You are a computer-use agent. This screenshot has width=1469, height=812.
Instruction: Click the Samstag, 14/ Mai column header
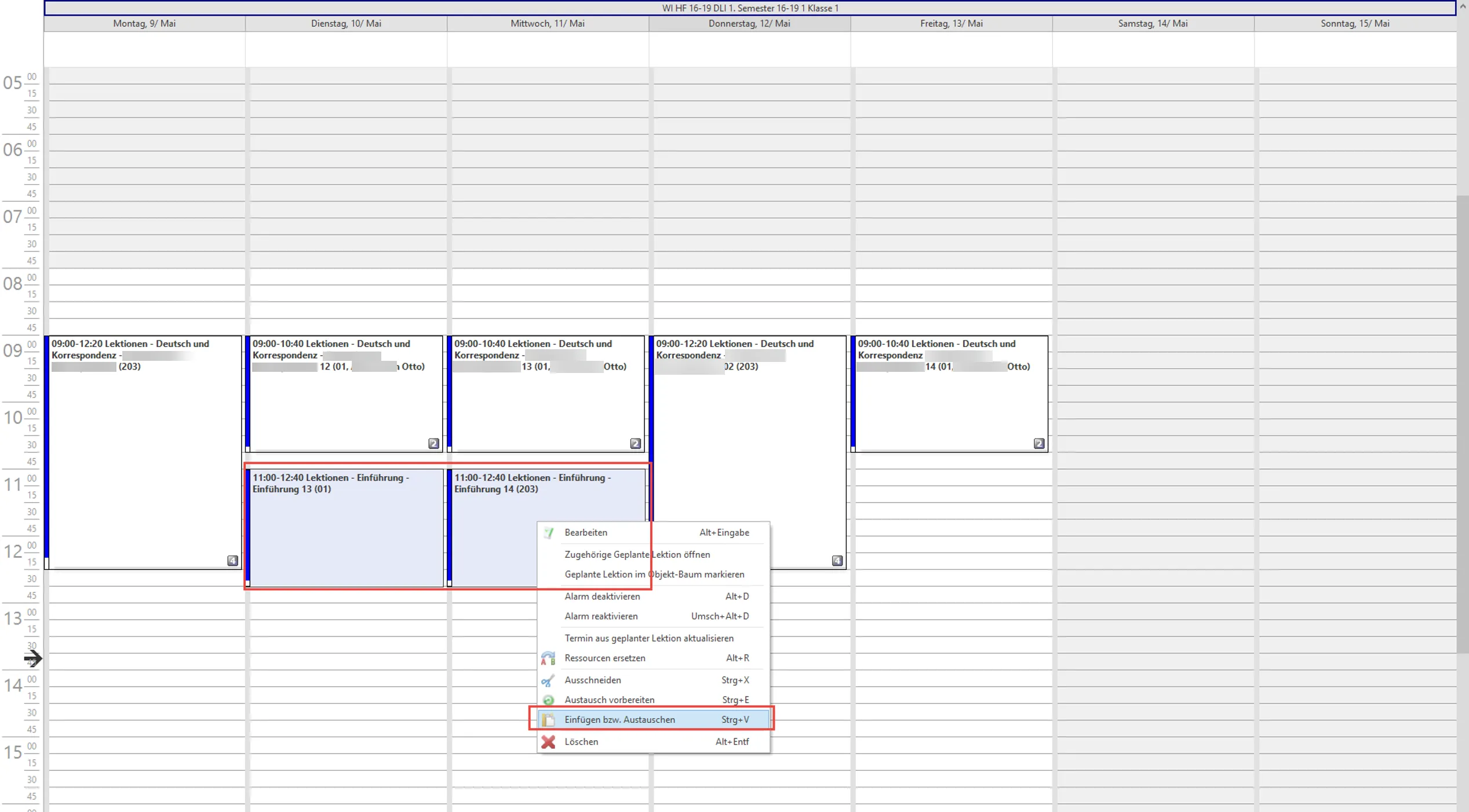pos(1153,24)
